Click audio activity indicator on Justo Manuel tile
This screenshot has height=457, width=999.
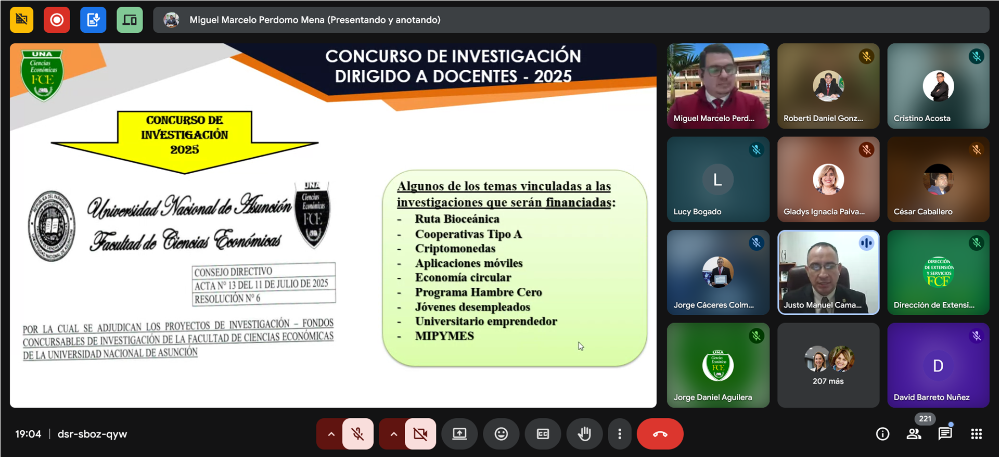(866, 243)
